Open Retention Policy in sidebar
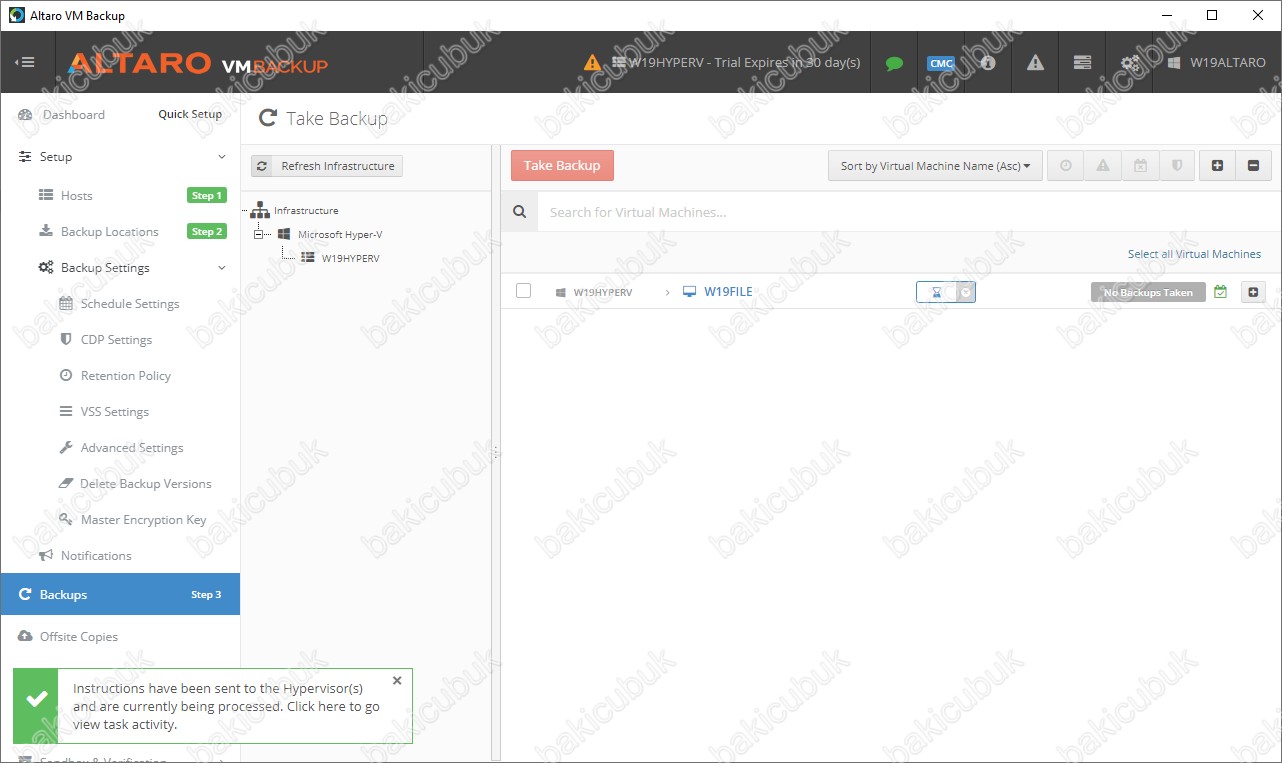Screen dimensions: 1282x763 pyautogui.click(x=126, y=376)
